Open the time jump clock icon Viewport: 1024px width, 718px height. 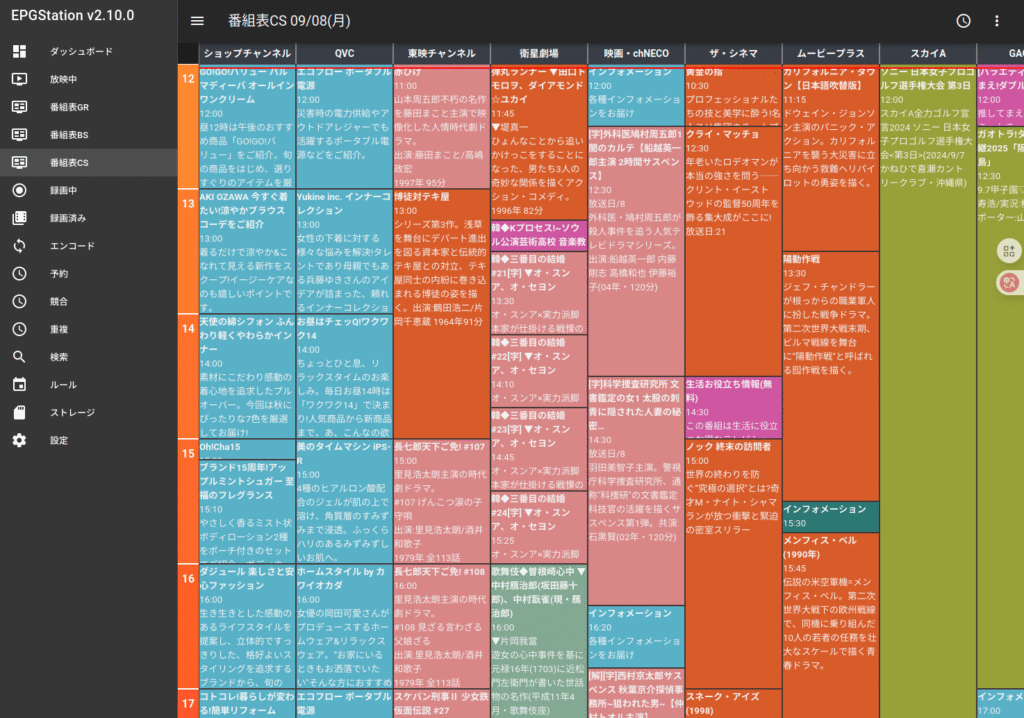[963, 21]
